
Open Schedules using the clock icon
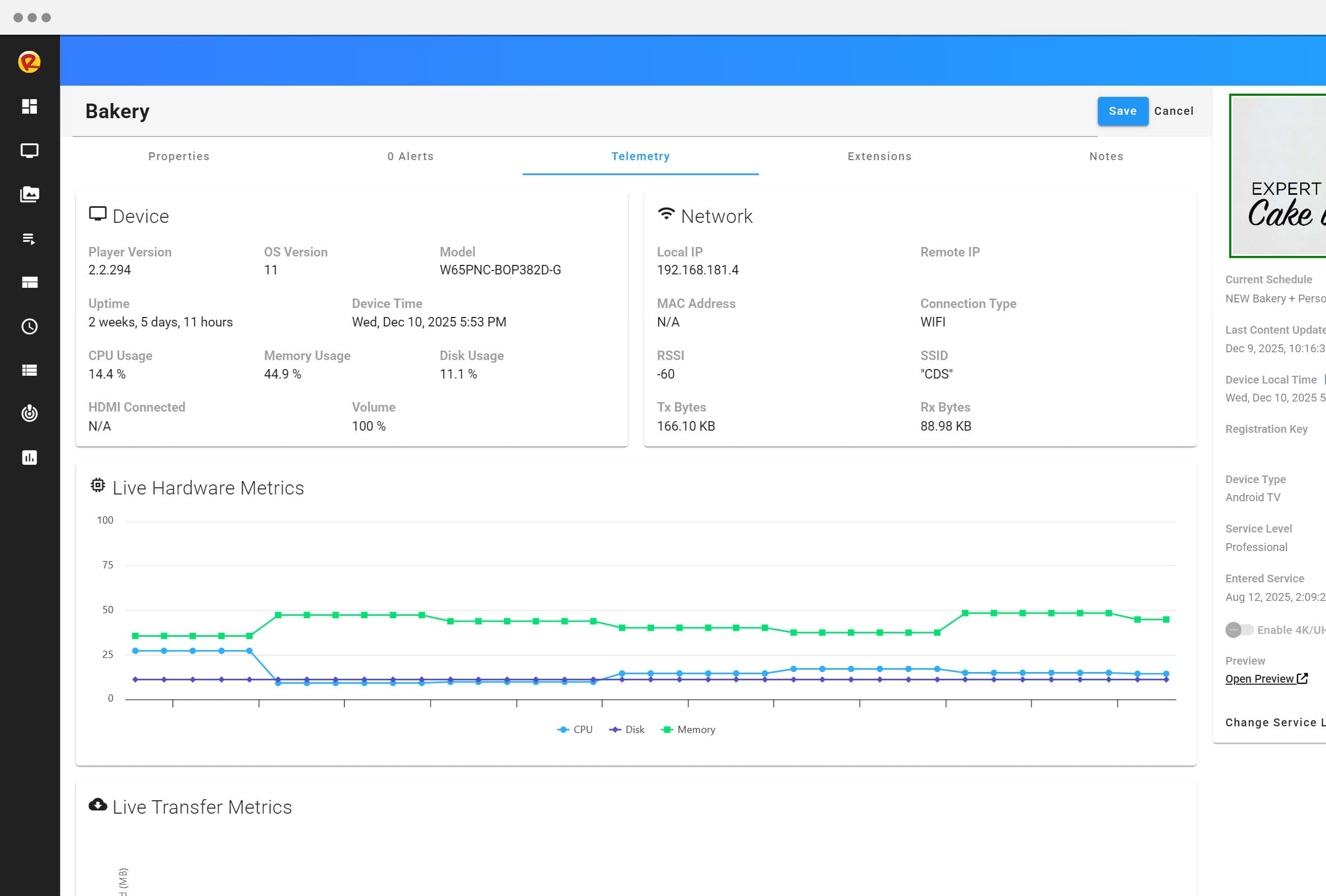30,326
